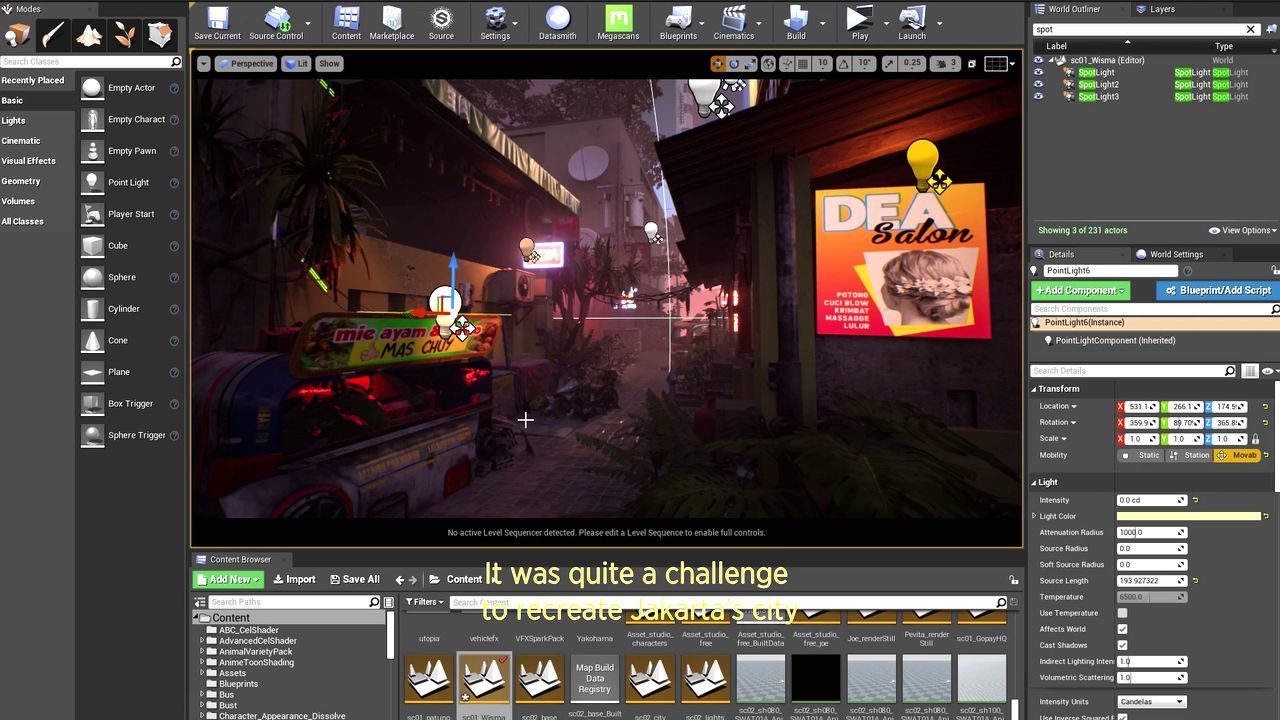The height and width of the screenshot is (720, 1280).
Task: Click the Save Current toolbar icon
Action: [217, 22]
